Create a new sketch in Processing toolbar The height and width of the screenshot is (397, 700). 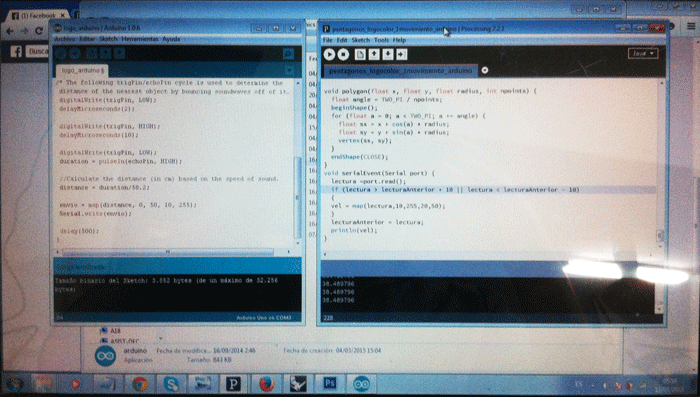[x=360, y=54]
